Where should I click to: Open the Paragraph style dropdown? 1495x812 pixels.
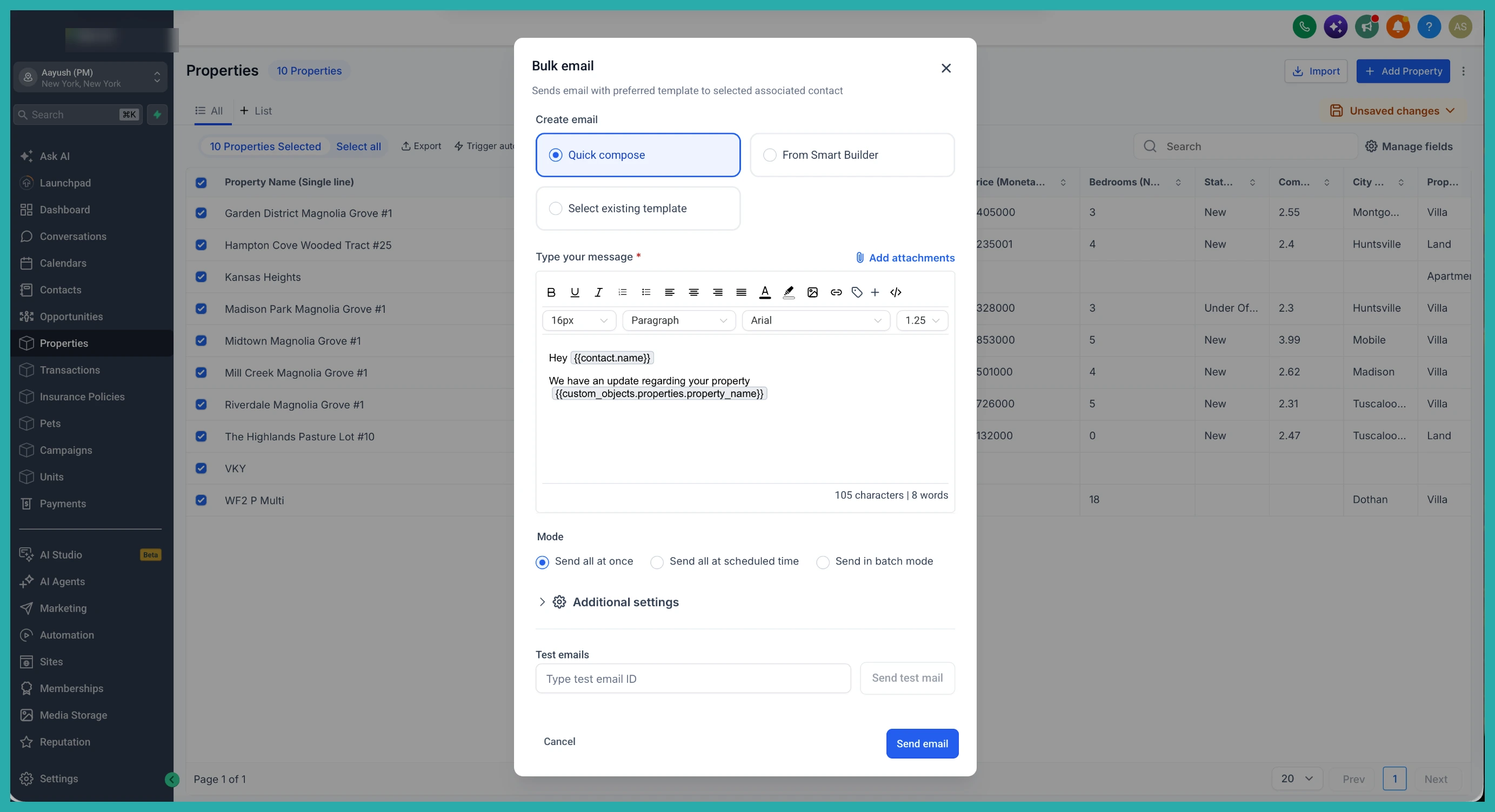(x=678, y=320)
